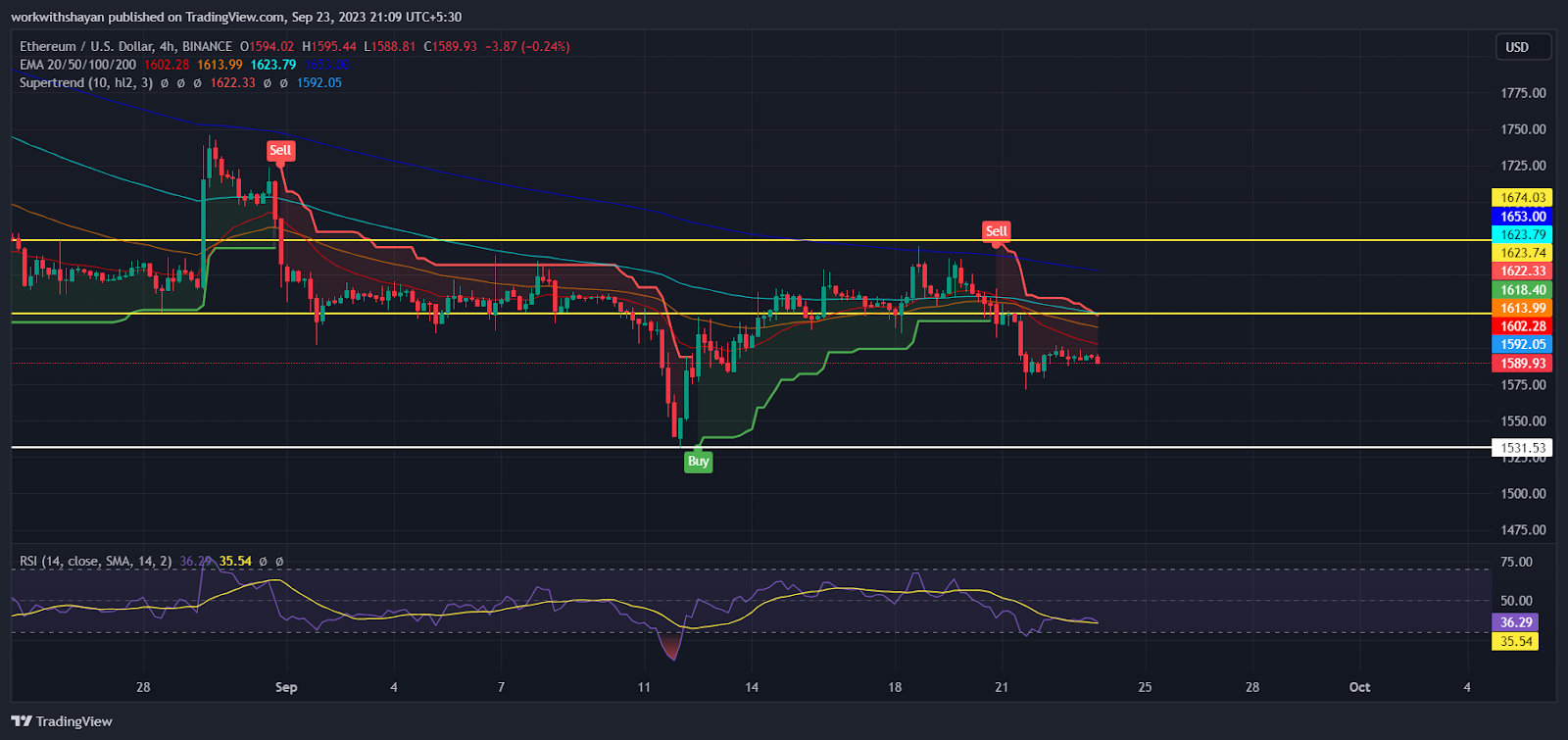Click the white 1531.53 price label
This screenshot has width=1568, height=740.
tap(1522, 448)
